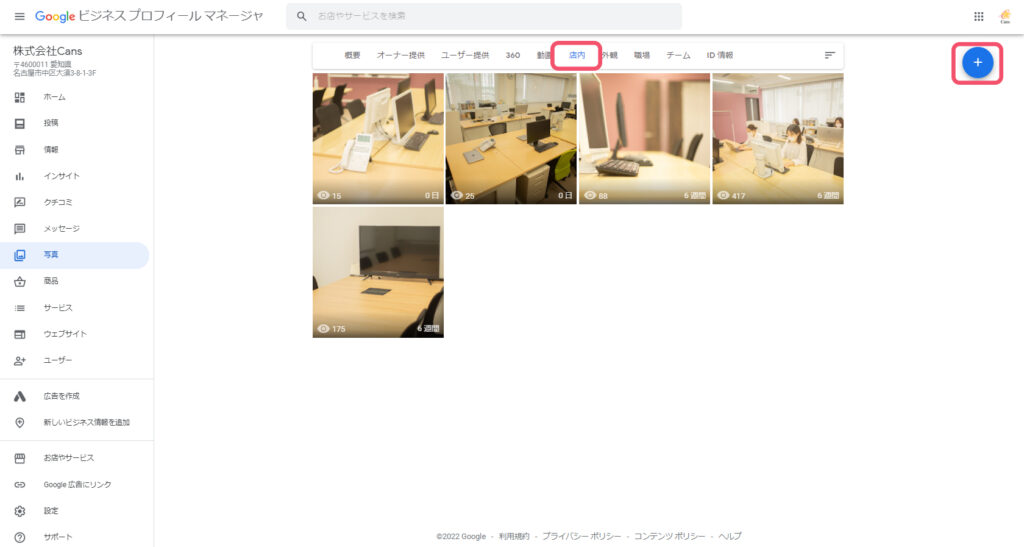Switch to the オーナー提供 tab
This screenshot has height=547, width=1024.
pos(400,56)
